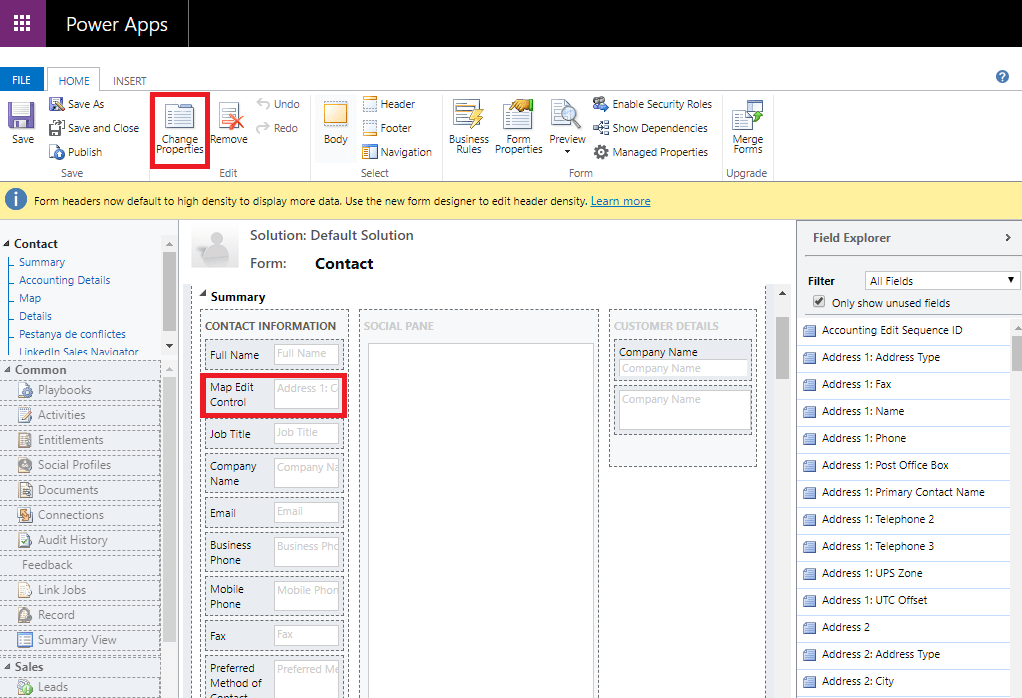
Task: Switch to the HOME tab
Action: pyautogui.click(x=74, y=80)
